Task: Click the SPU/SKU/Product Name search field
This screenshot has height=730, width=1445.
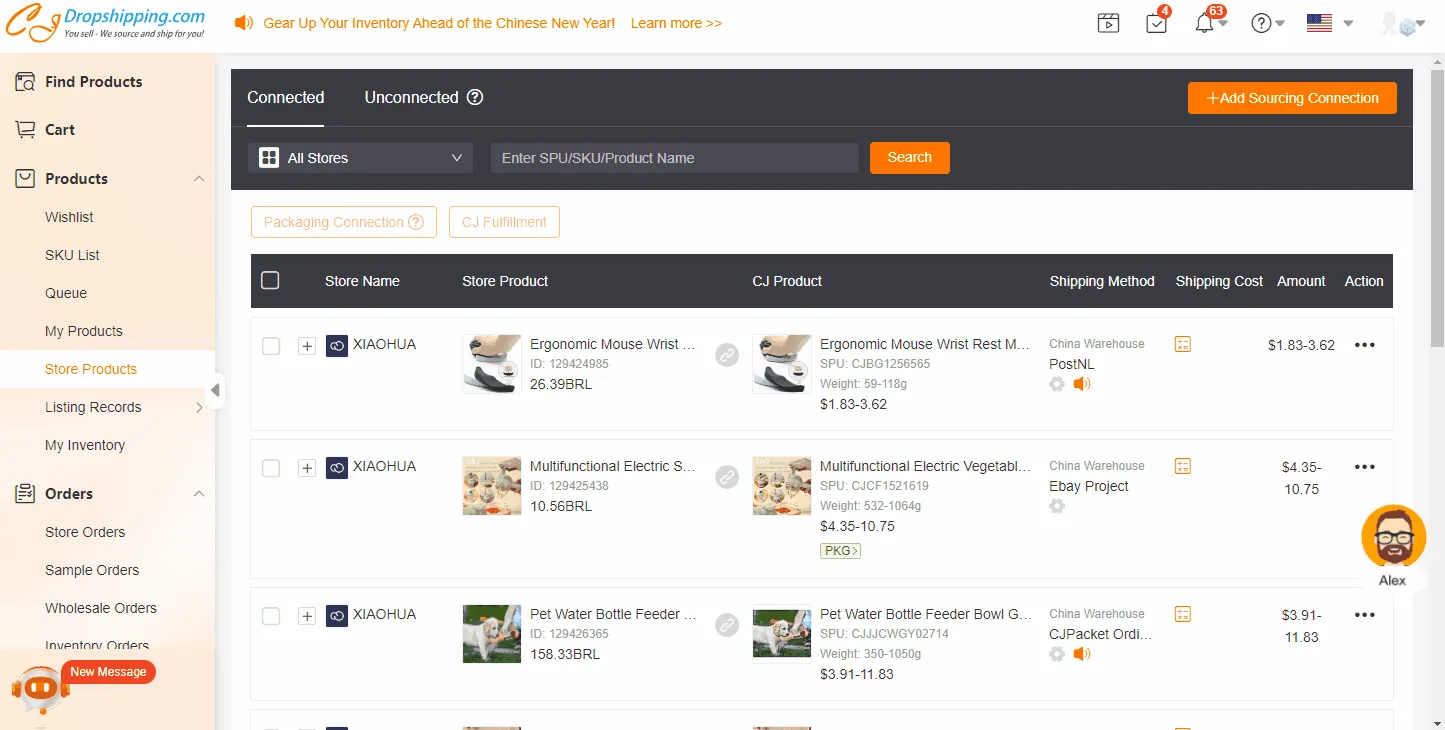Action: 674,158
